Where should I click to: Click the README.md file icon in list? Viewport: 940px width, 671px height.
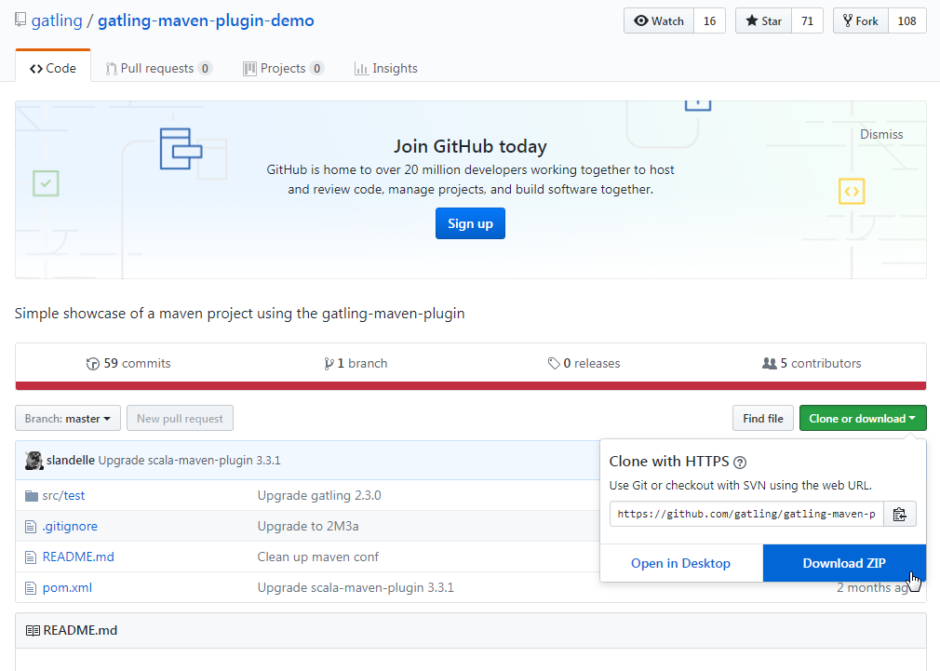pyautogui.click(x=31, y=557)
